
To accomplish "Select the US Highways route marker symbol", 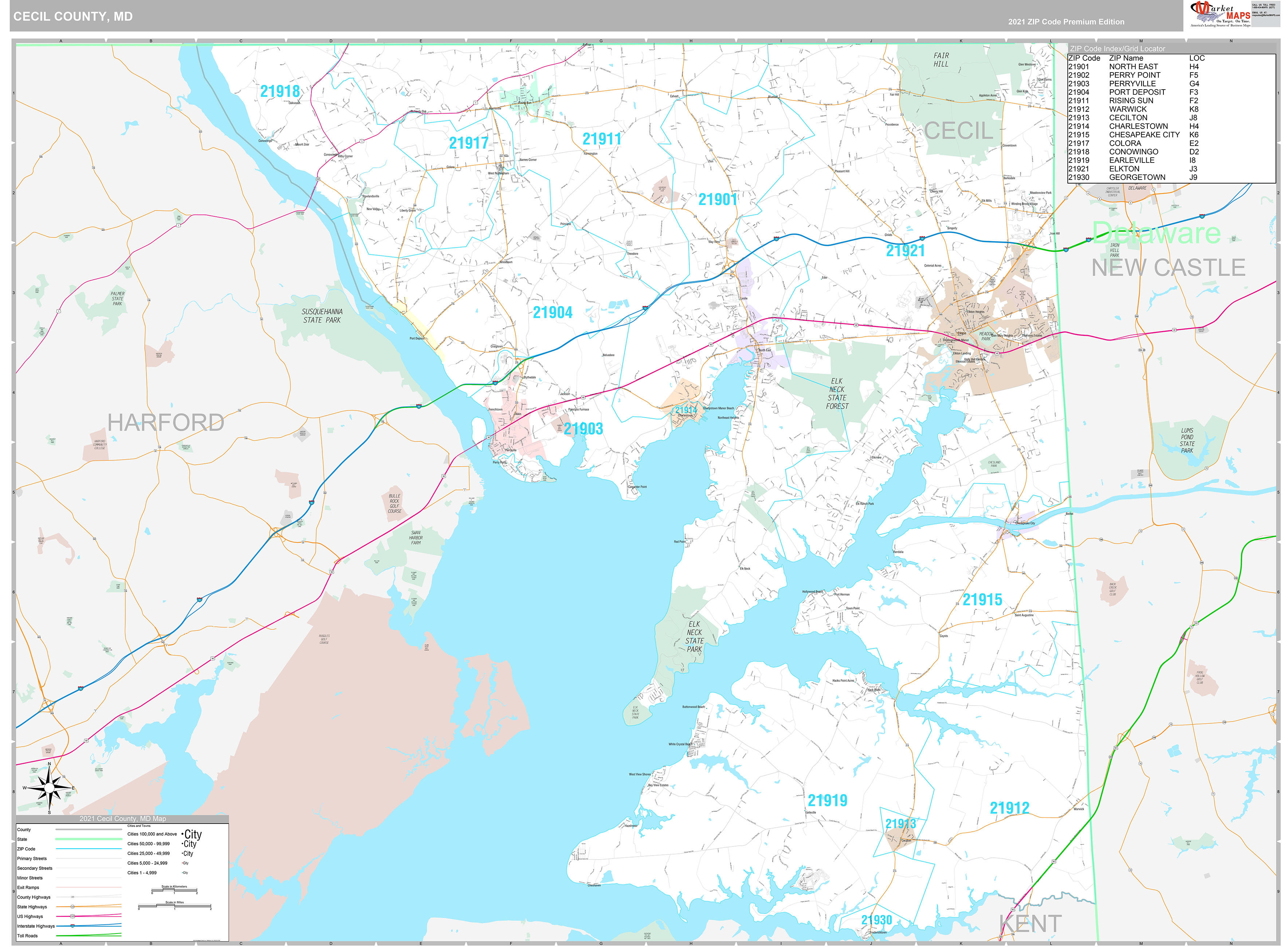I will pos(73,916).
